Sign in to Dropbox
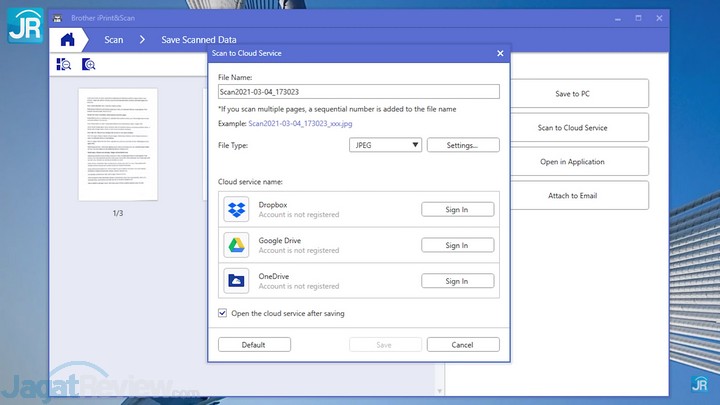The image size is (720, 405). 457,209
